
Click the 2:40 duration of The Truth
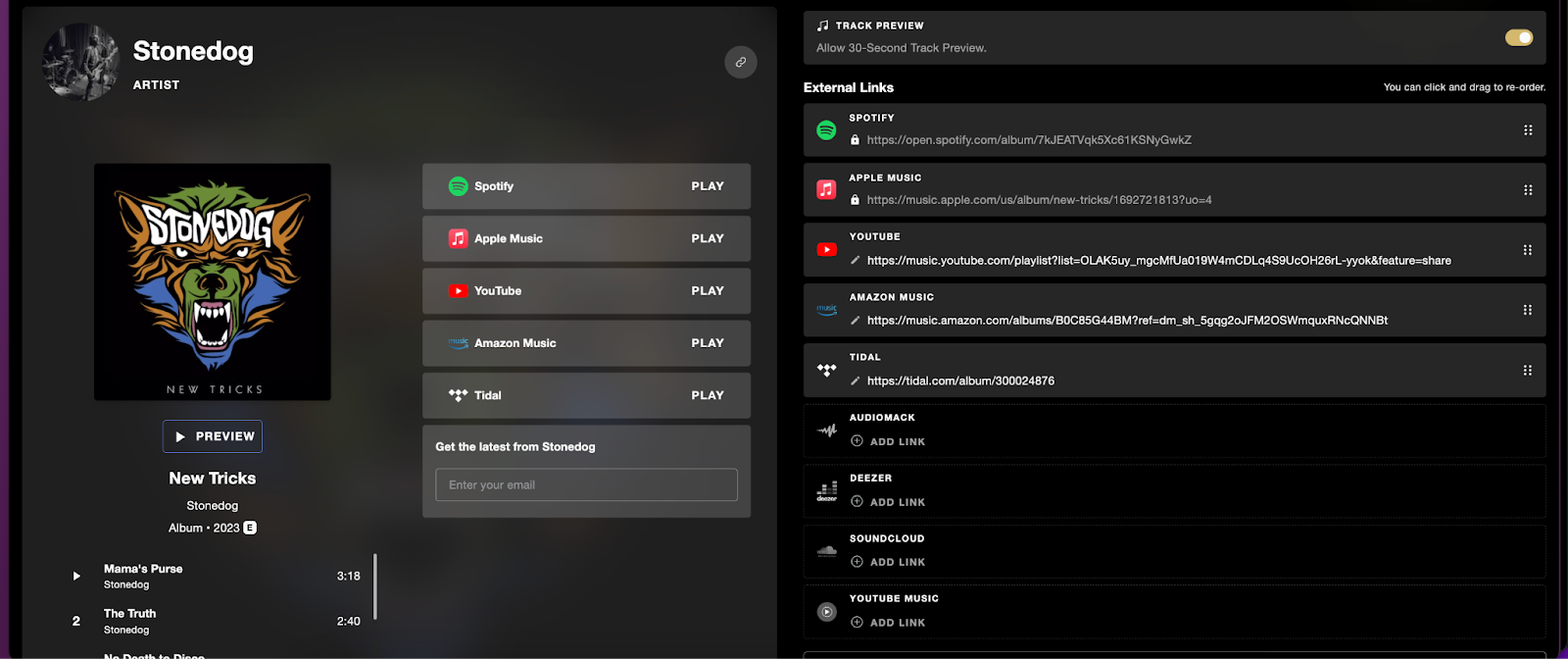(349, 621)
